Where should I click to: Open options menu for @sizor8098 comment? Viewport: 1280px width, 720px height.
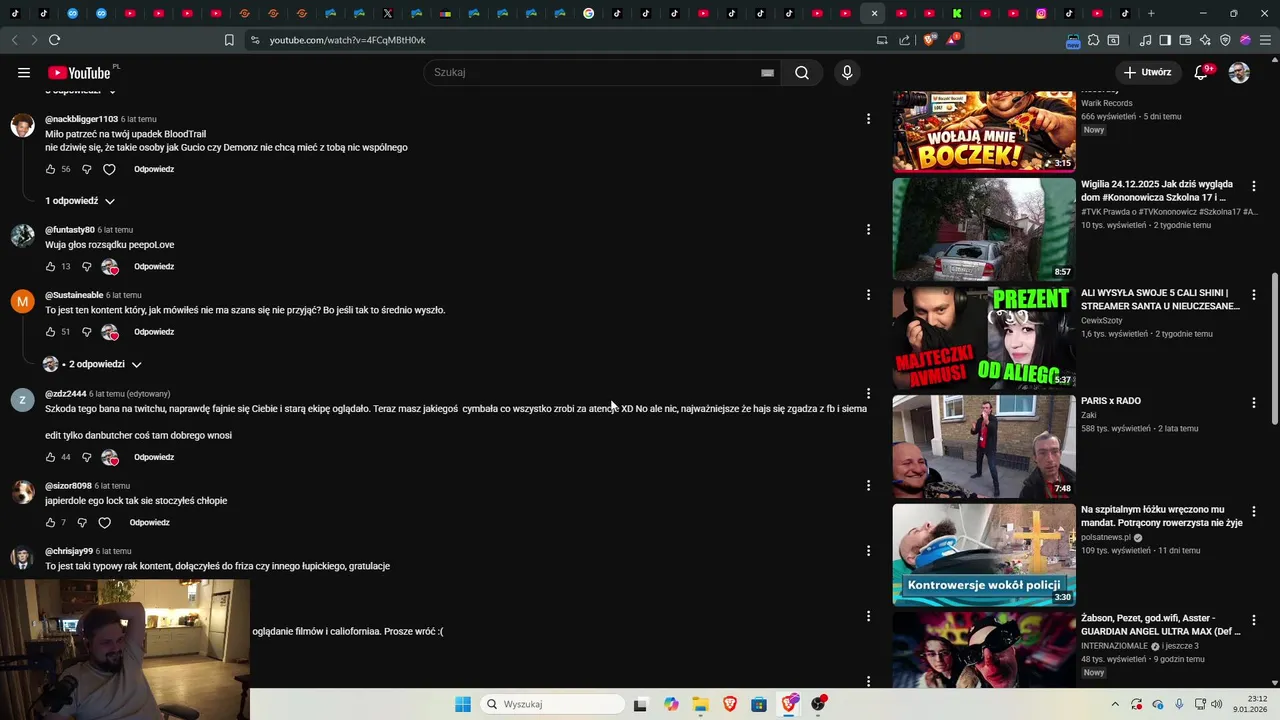click(868, 486)
